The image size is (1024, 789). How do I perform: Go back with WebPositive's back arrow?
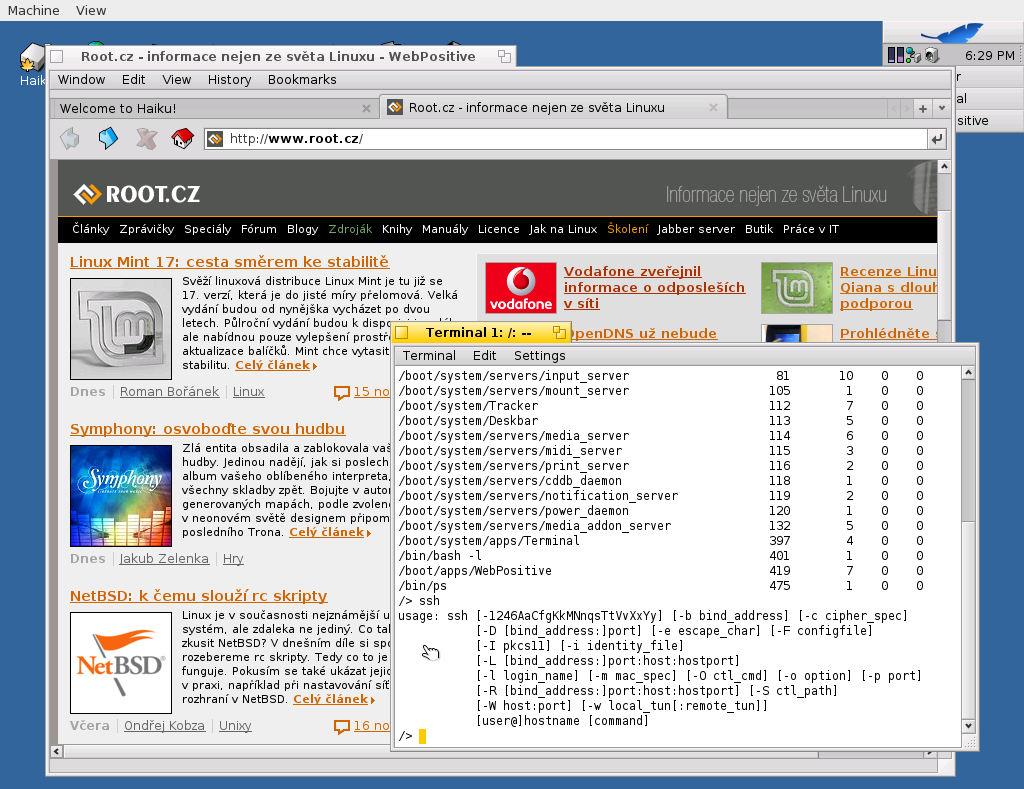[x=70, y=138]
